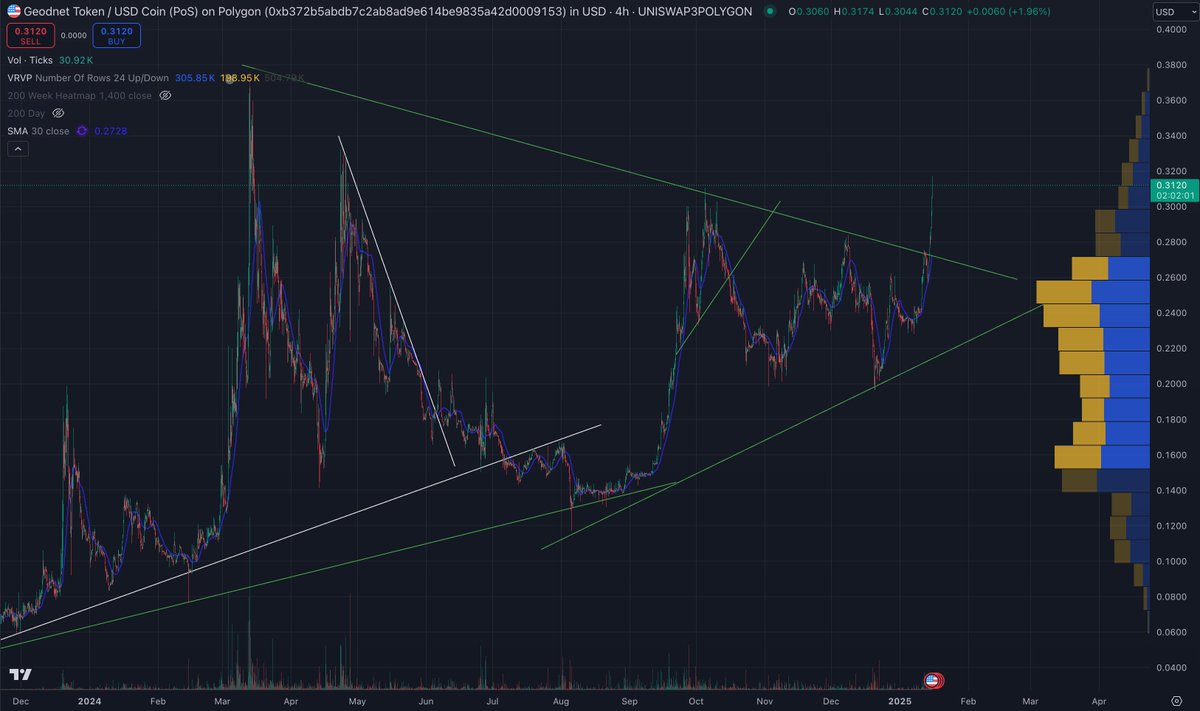Click the 0.2728 SMA value
This screenshot has width=1200, height=711.
[x=110, y=131]
